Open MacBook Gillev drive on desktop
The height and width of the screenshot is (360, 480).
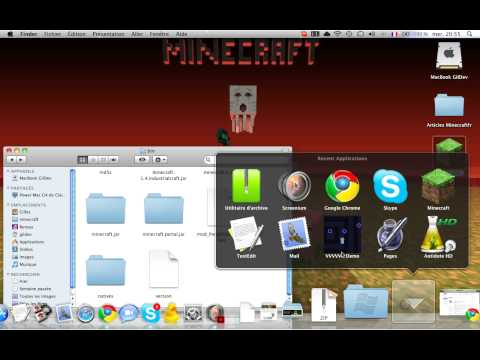point(449,61)
